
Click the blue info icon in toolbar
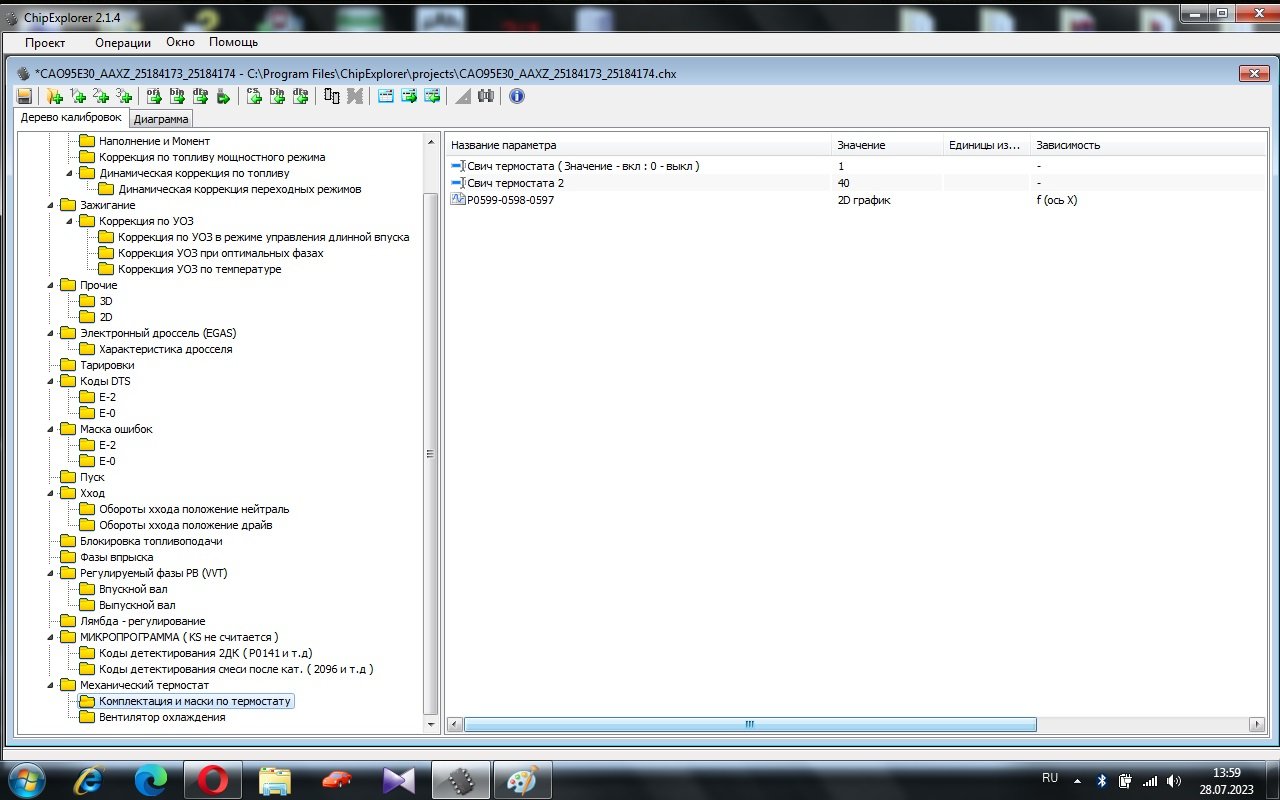(x=516, y=96)
